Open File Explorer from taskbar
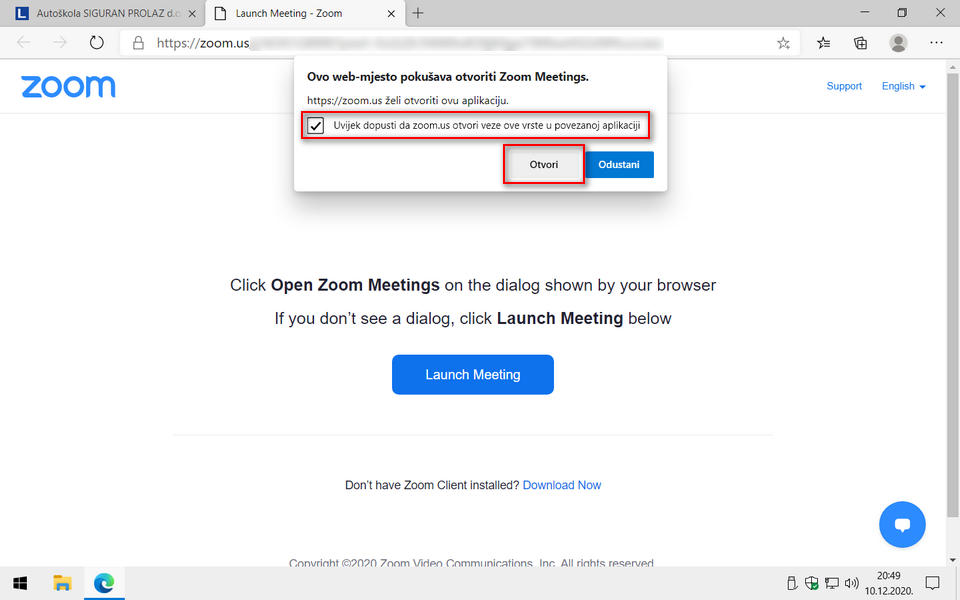The image size is (960, 600). [x=62, y=583]
